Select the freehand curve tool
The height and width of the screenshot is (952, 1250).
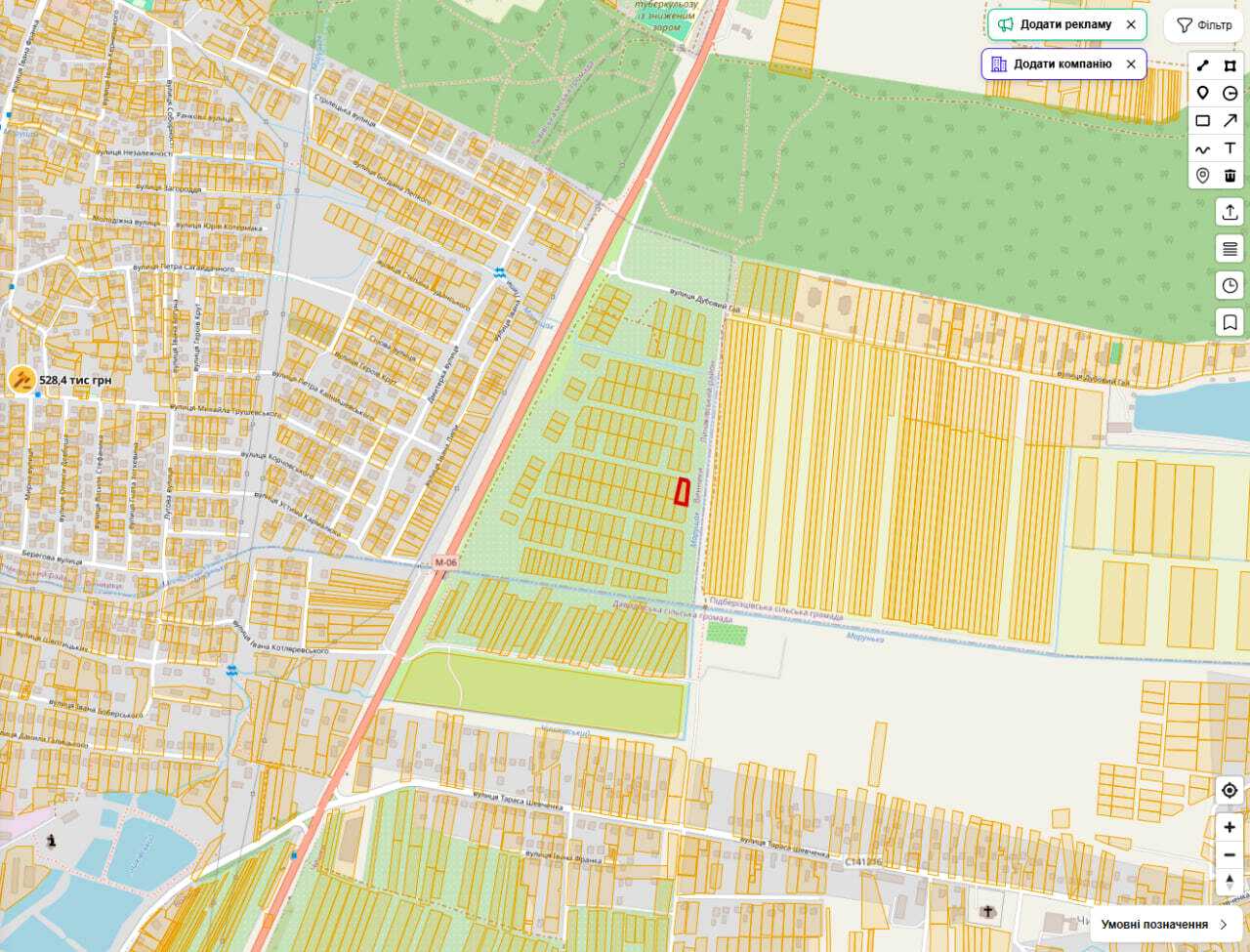(x=1202, y=148)
